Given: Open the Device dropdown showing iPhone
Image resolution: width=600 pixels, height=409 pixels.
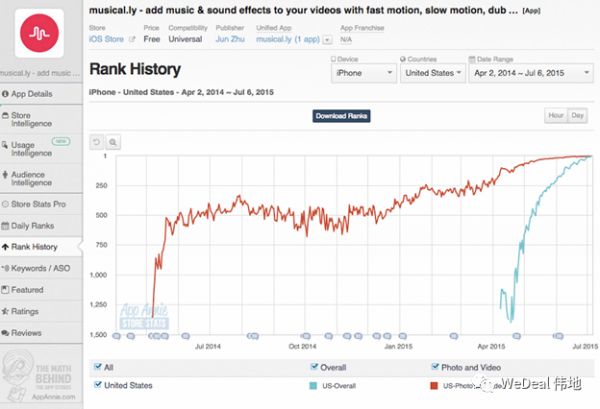Looking at the screenshot, I should tap(361, 73).
